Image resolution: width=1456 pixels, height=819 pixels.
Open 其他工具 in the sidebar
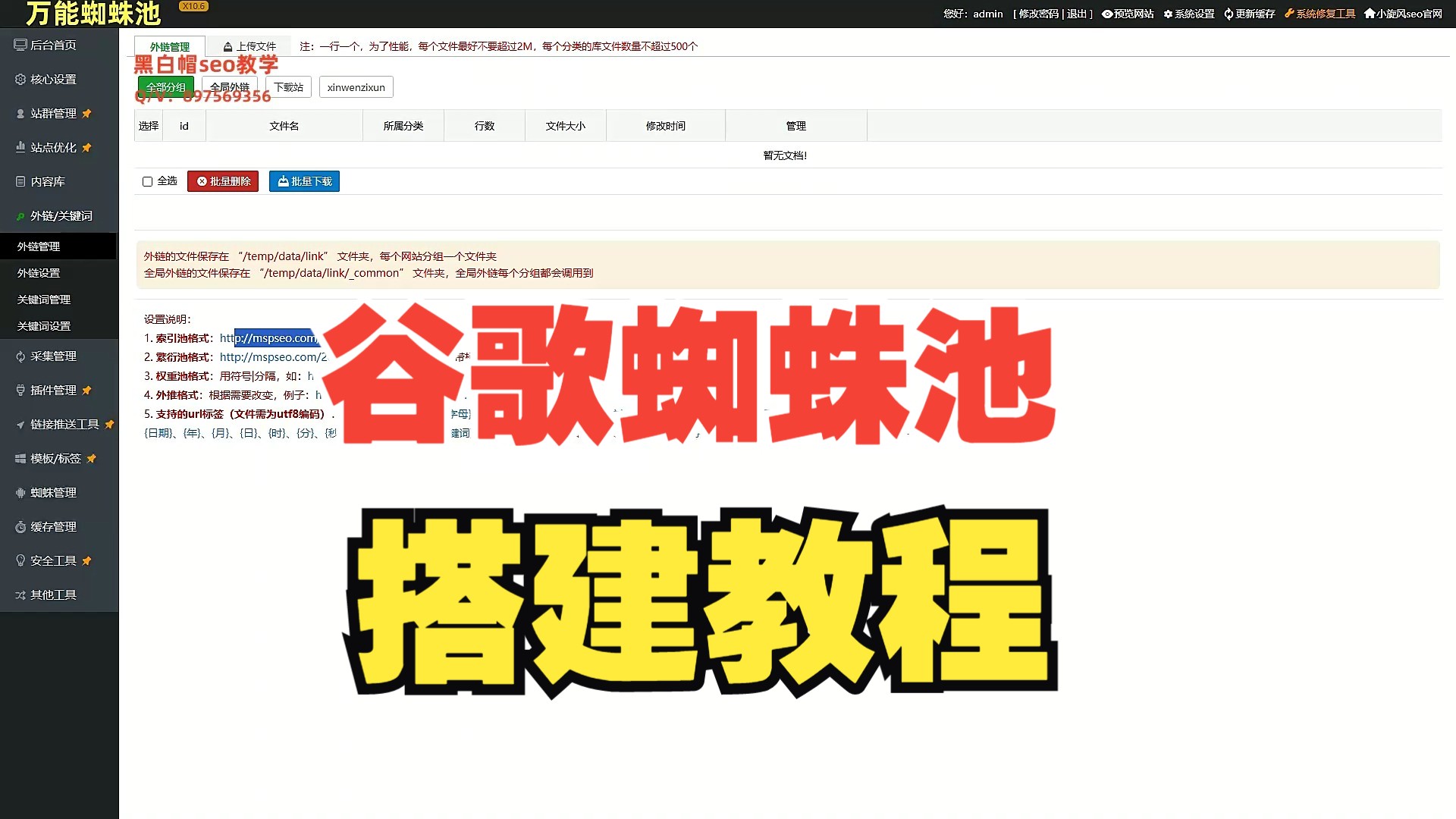click(53, 595)
